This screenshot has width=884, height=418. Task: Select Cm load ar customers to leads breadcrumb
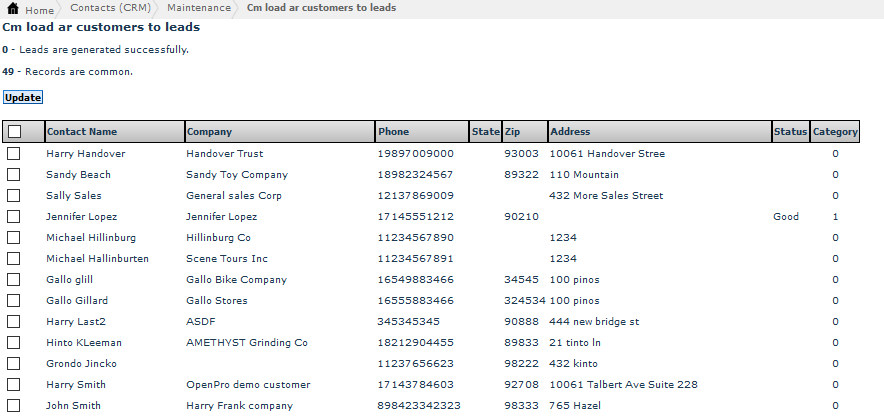(x=321, y=8)
